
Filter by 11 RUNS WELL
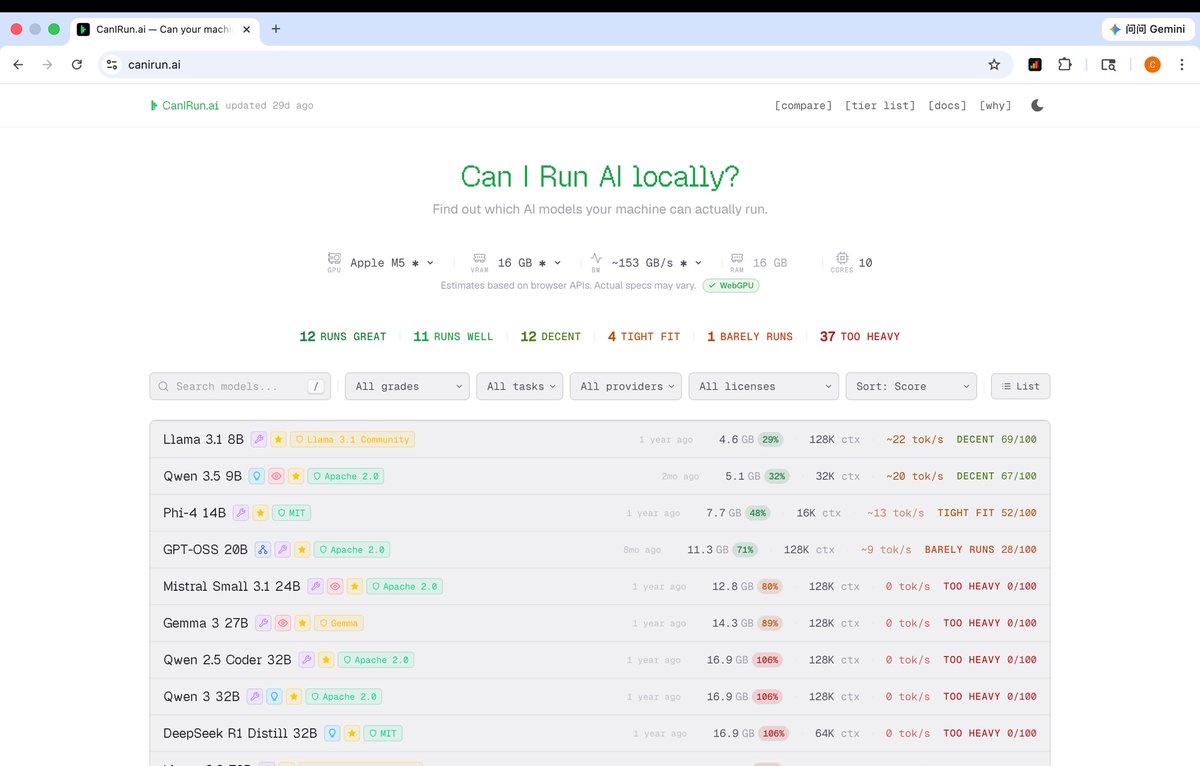point(453,336)
